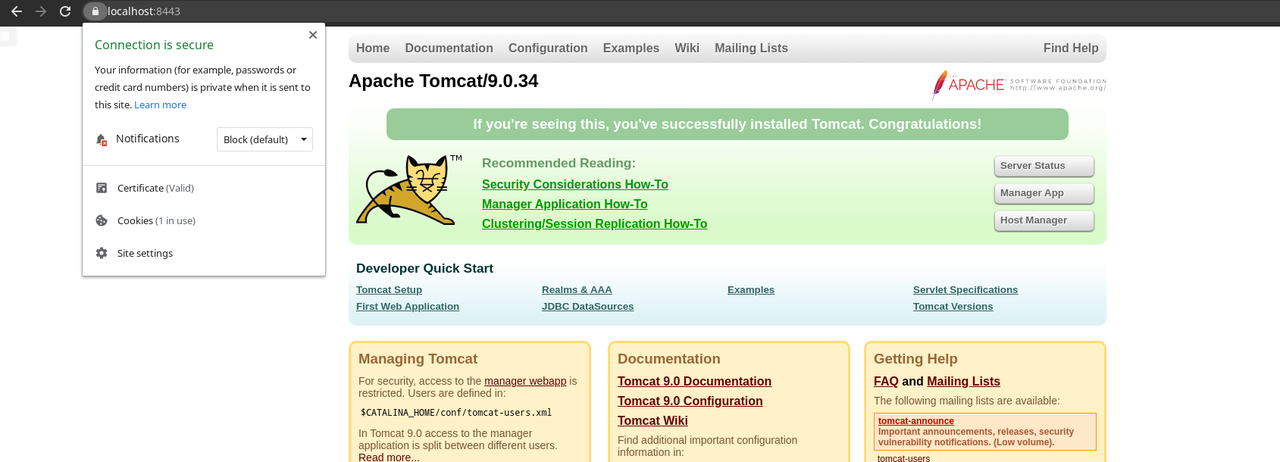The width and height of the screenshot is (1280, 462).
Task: Click the Learn more link
Action: (160, 105)
